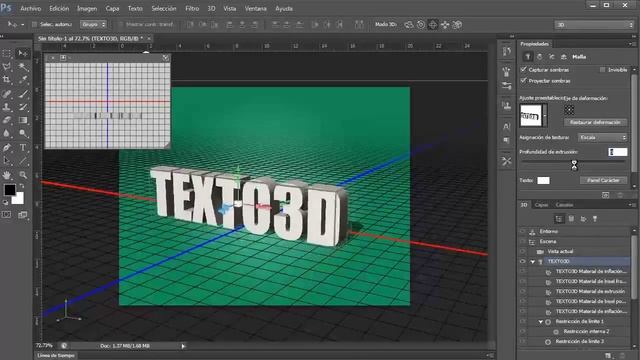Select the Eyedropper tool

click(22, 80)
